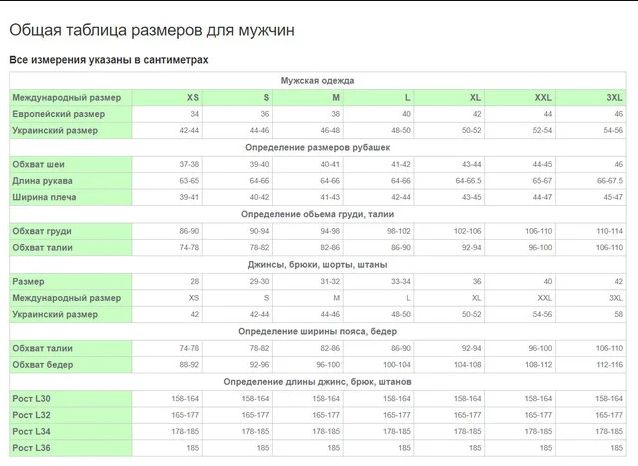Click subtitle 'Все измерения указаны в сантиметрах'
Viewport: 638px width, 466px height.
click(x=109, y=60)
